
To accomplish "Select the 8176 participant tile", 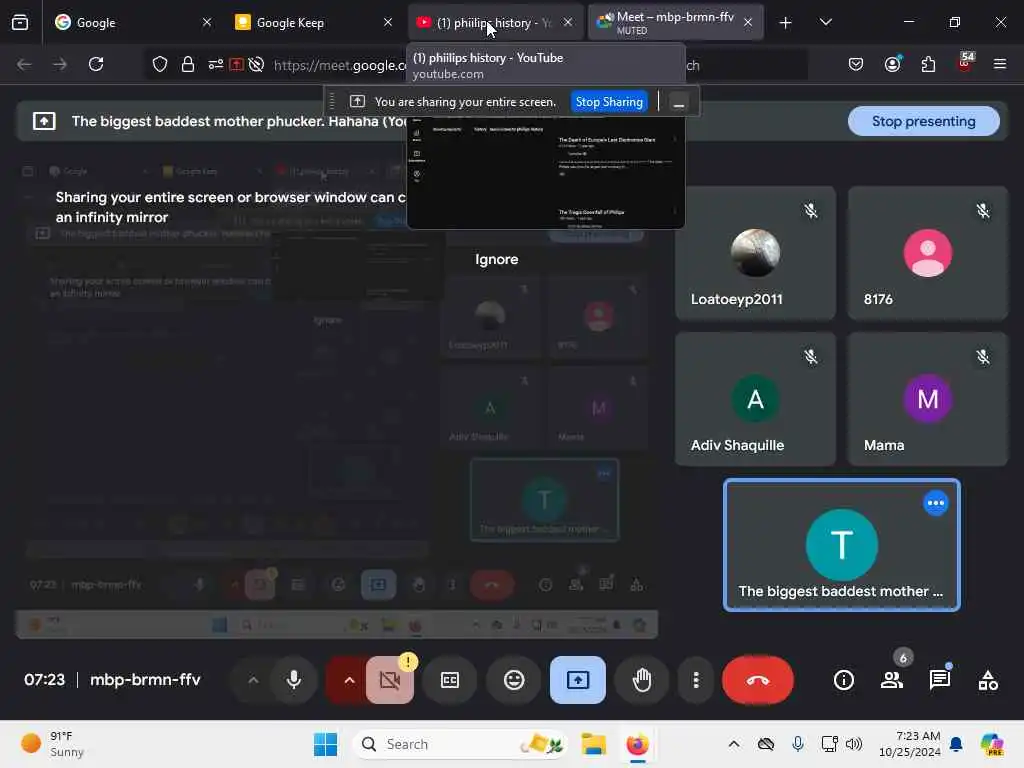I will point(927,253).
